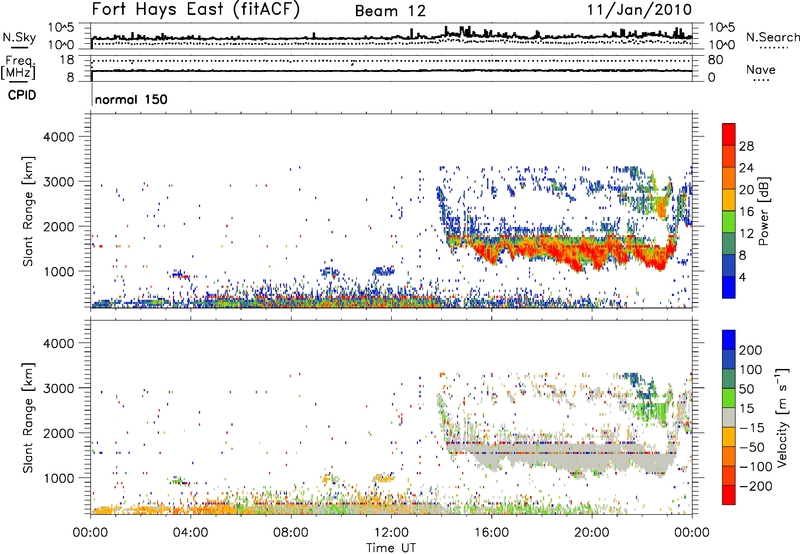Click the gray ground scatter band in the Velocity panel
The width and height of the screenshot is (800, 554).
click(x=561, y=456)
